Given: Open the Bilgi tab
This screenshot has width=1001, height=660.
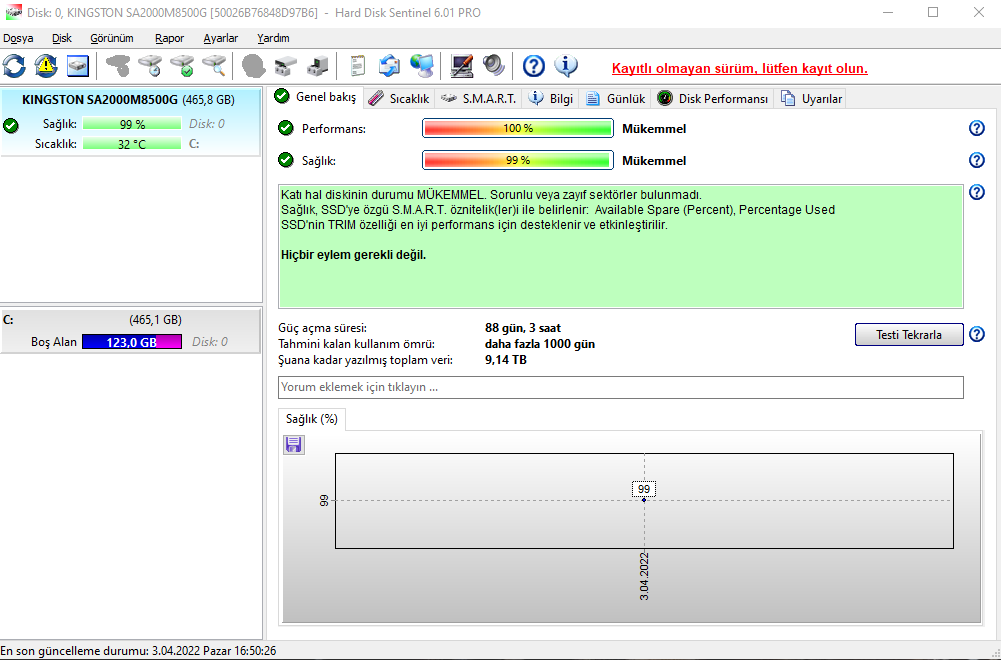Looking at the screenshot, I should 552,98.
